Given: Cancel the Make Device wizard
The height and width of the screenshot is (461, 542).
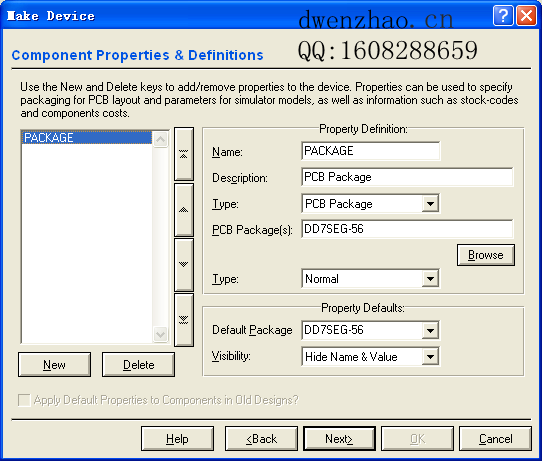Looking at the screenshot, I should pos(495,439).
